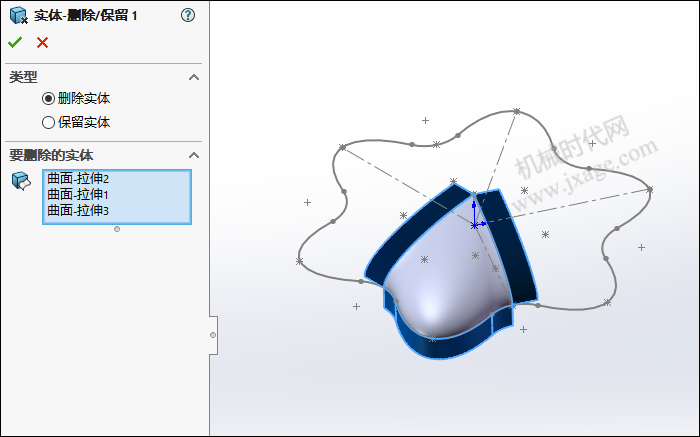Collapse the 要删除的实体 section chevron
Screen dimensions: 700x437
pyautogui.click(x=194, y=155)
